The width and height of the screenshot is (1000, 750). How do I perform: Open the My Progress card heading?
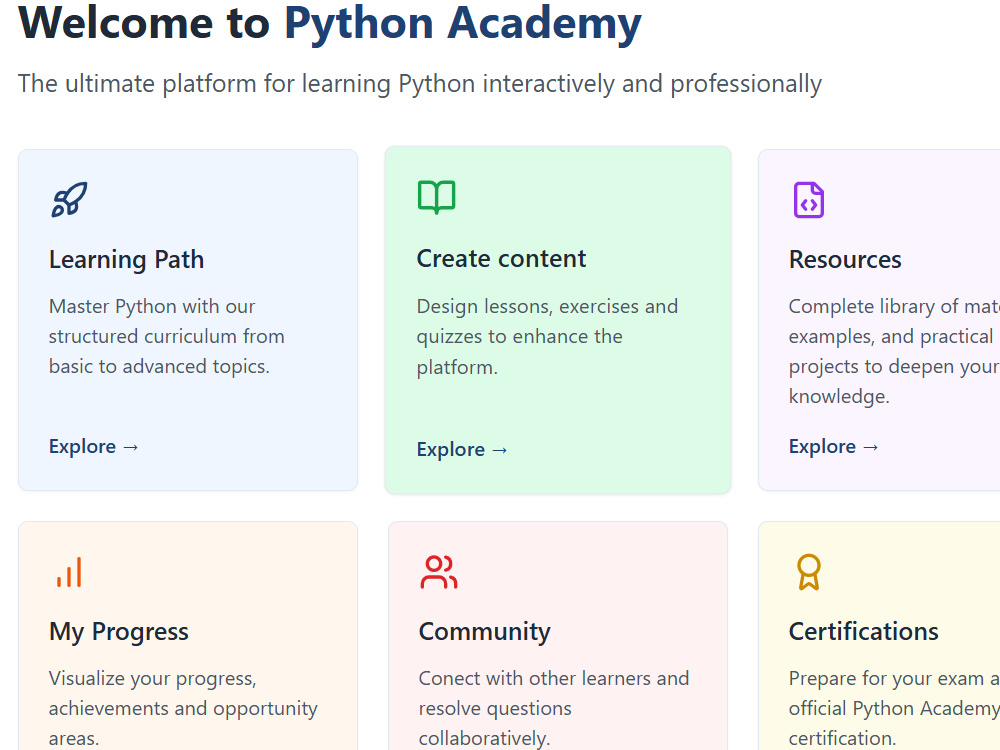[119, 631]
